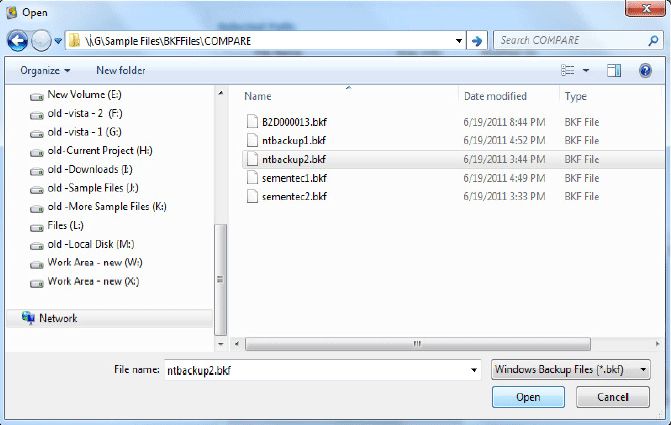Click the navigation pane vertical scrollbar thumb
This screenshot has width=671, height=425.
(x=220, y=279)
